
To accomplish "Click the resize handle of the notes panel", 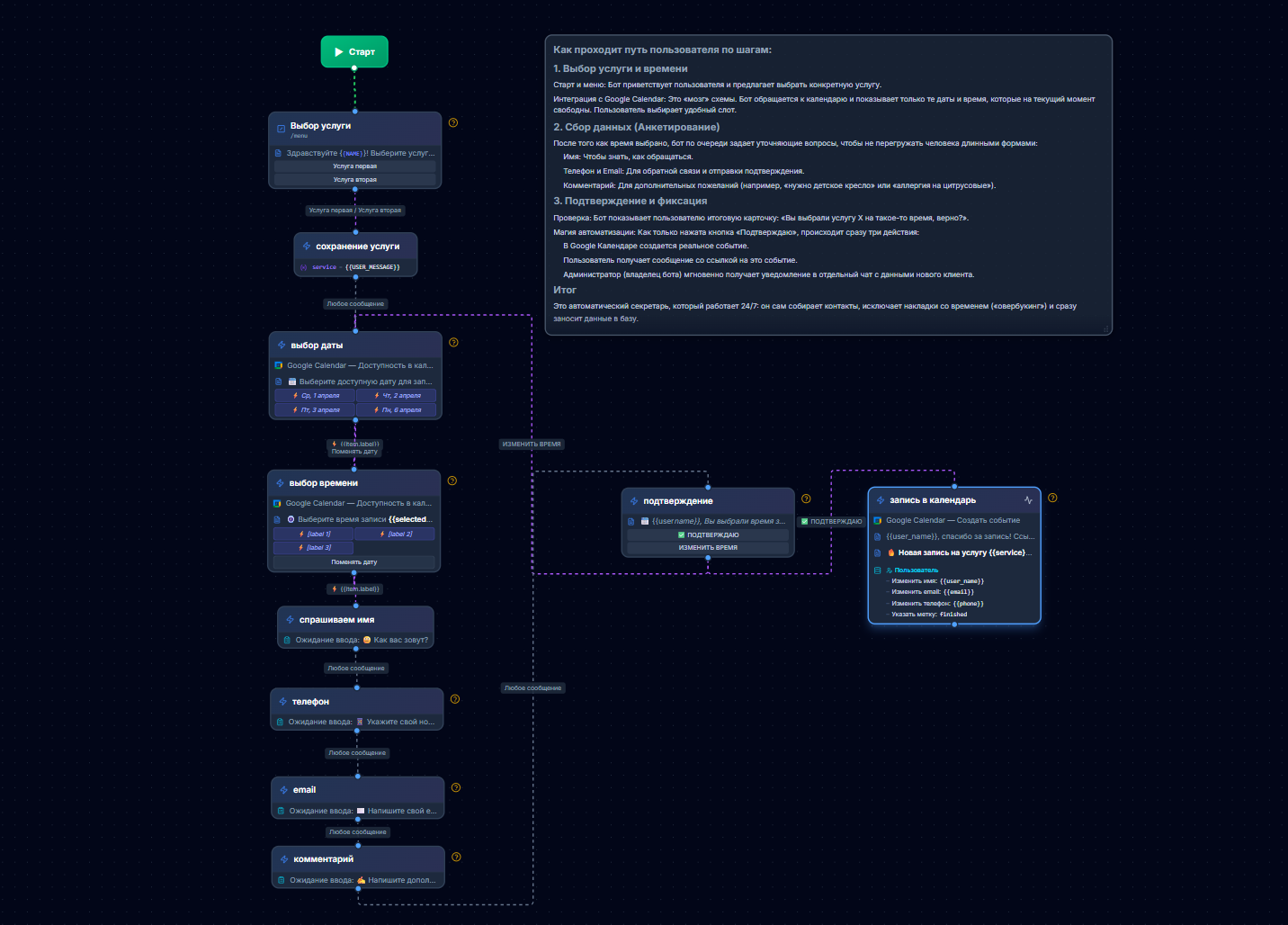I will coord(1106,329).
